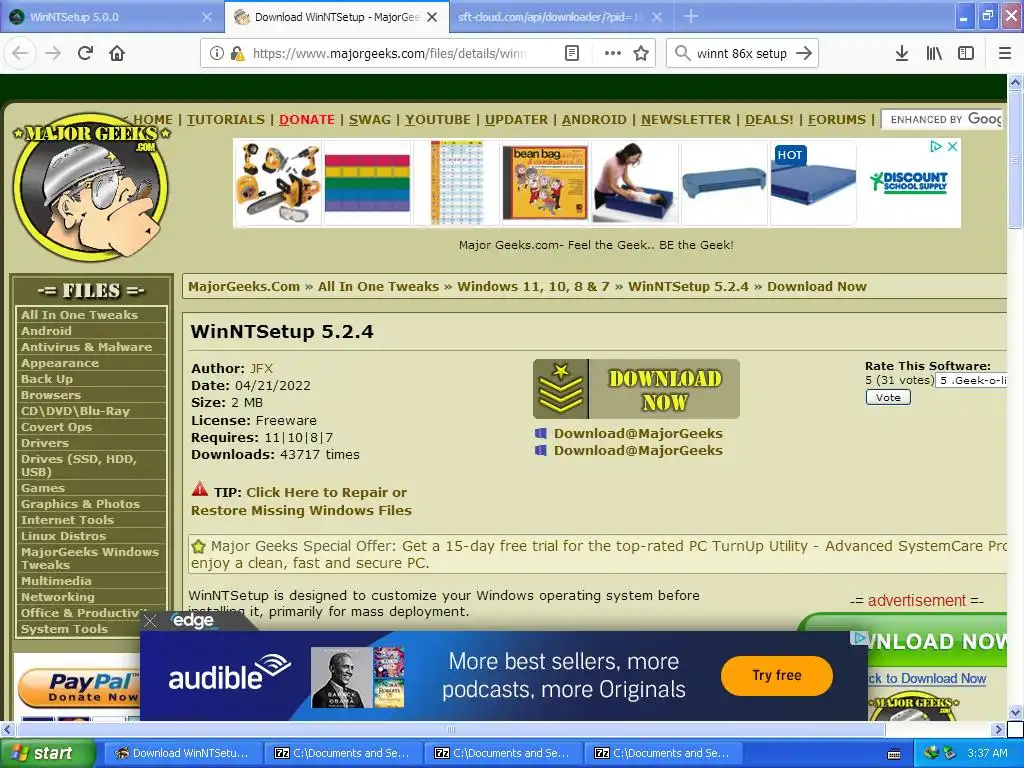The height and width of the screenshot is (768, 1024).
Task: Click the address bar URL field
Action: tap(389, 53)
